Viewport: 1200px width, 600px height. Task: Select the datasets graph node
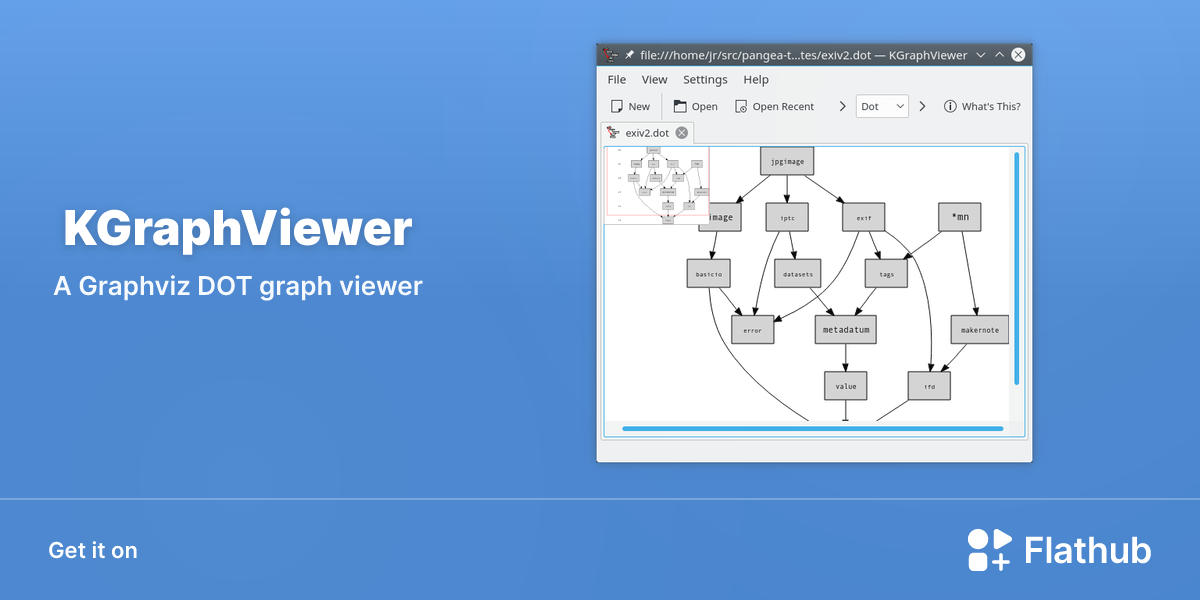(x=797, y=273)
